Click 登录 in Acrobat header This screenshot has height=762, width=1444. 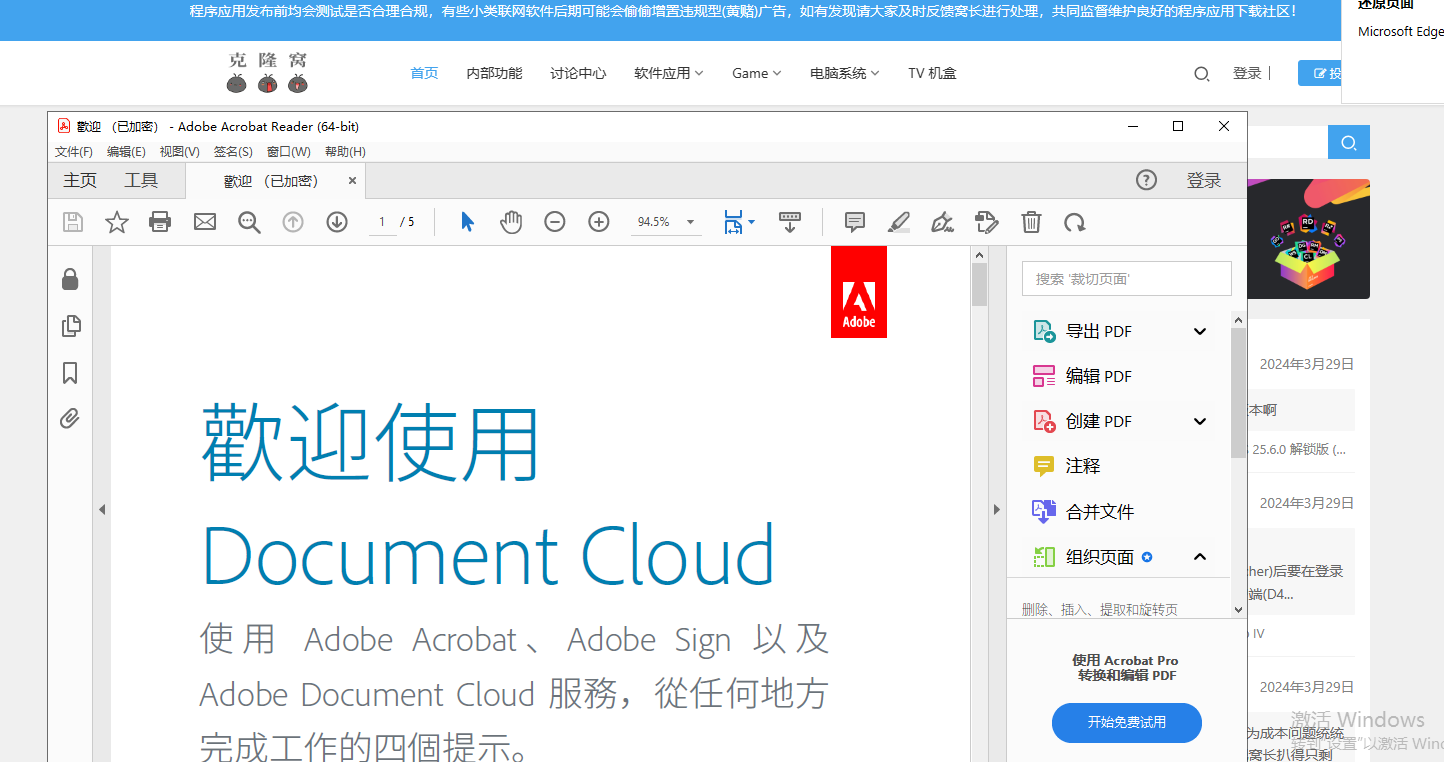1204,180
